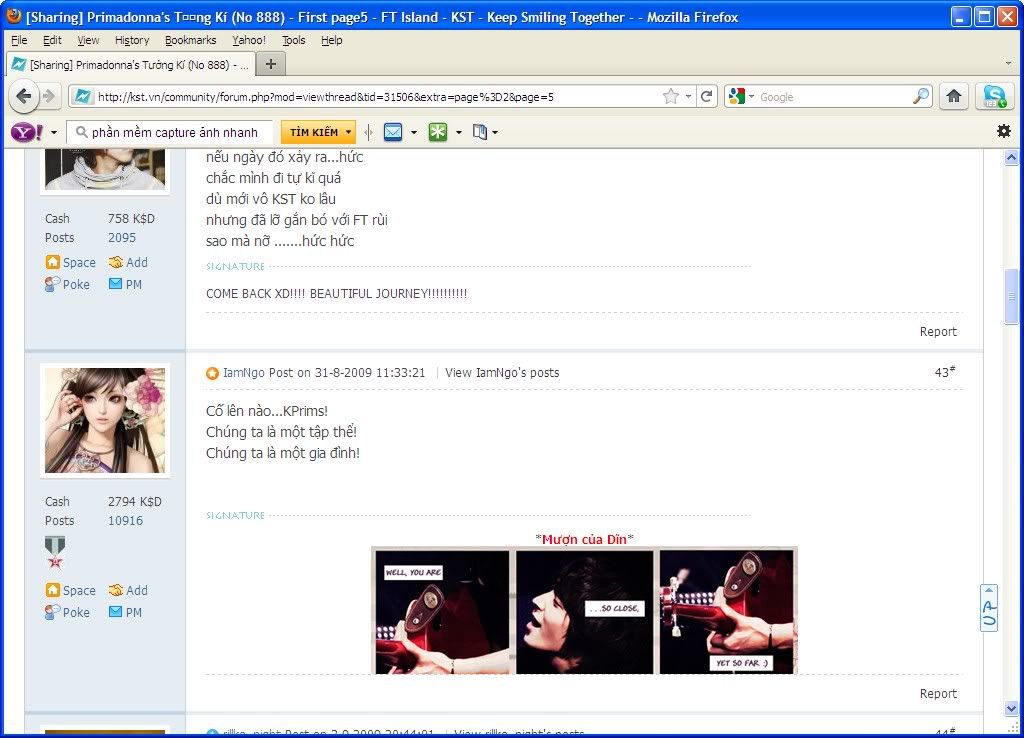
Task: Expand the bookmarks page icon dropdown
Action: pos(495,133)
